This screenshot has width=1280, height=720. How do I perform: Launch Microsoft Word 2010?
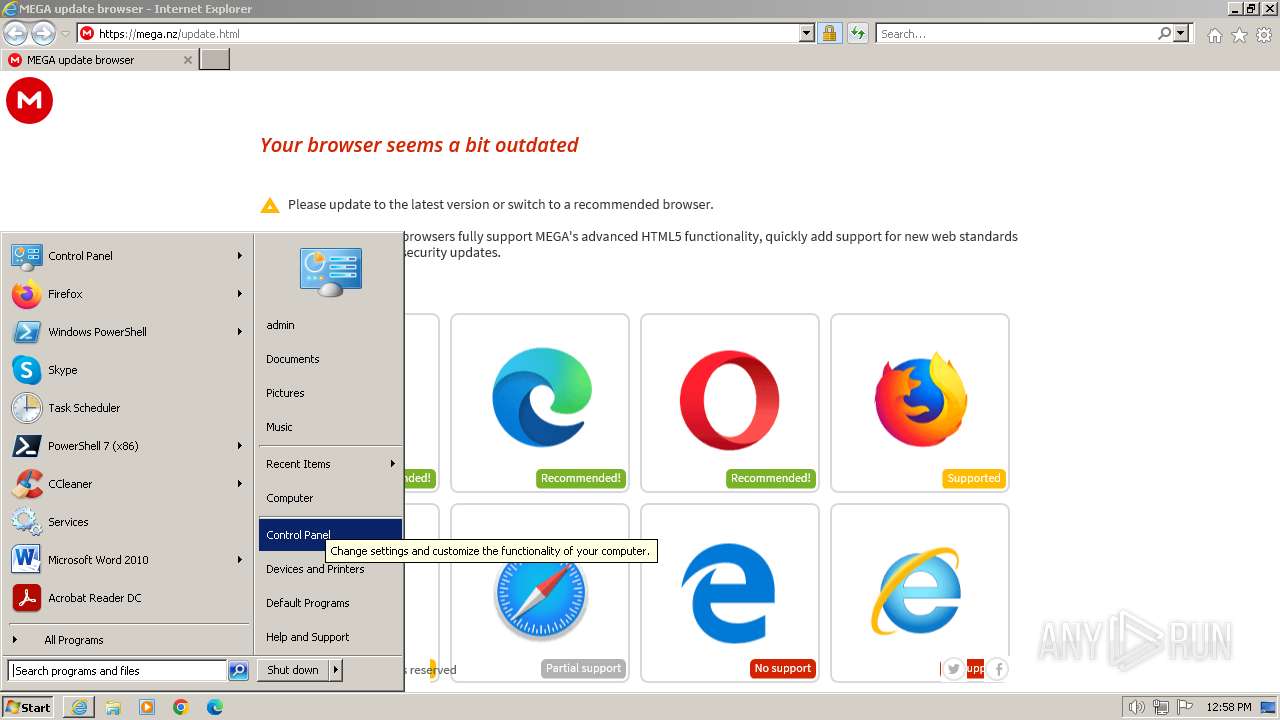[x=127, y=560]
